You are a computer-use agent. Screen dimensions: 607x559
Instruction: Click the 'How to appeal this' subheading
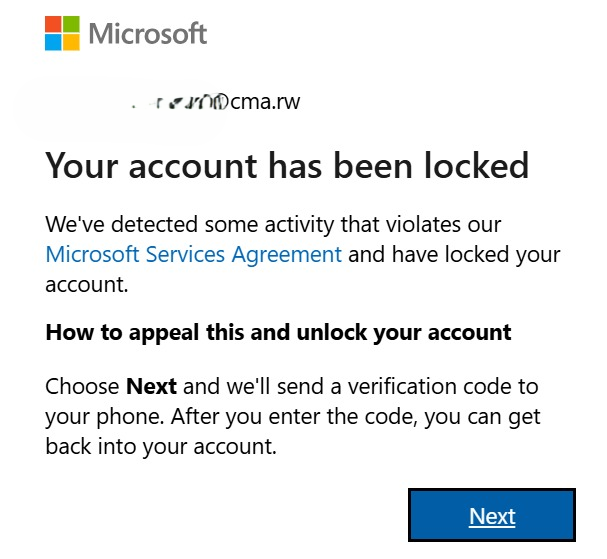(x=278, y=333)
